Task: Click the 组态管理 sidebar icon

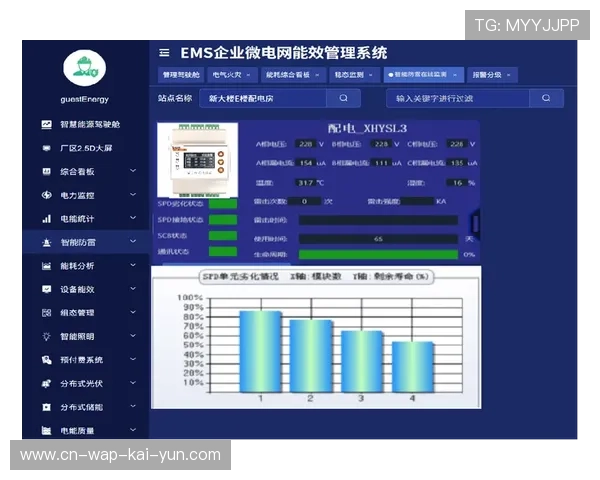Action: pos(46,313)
